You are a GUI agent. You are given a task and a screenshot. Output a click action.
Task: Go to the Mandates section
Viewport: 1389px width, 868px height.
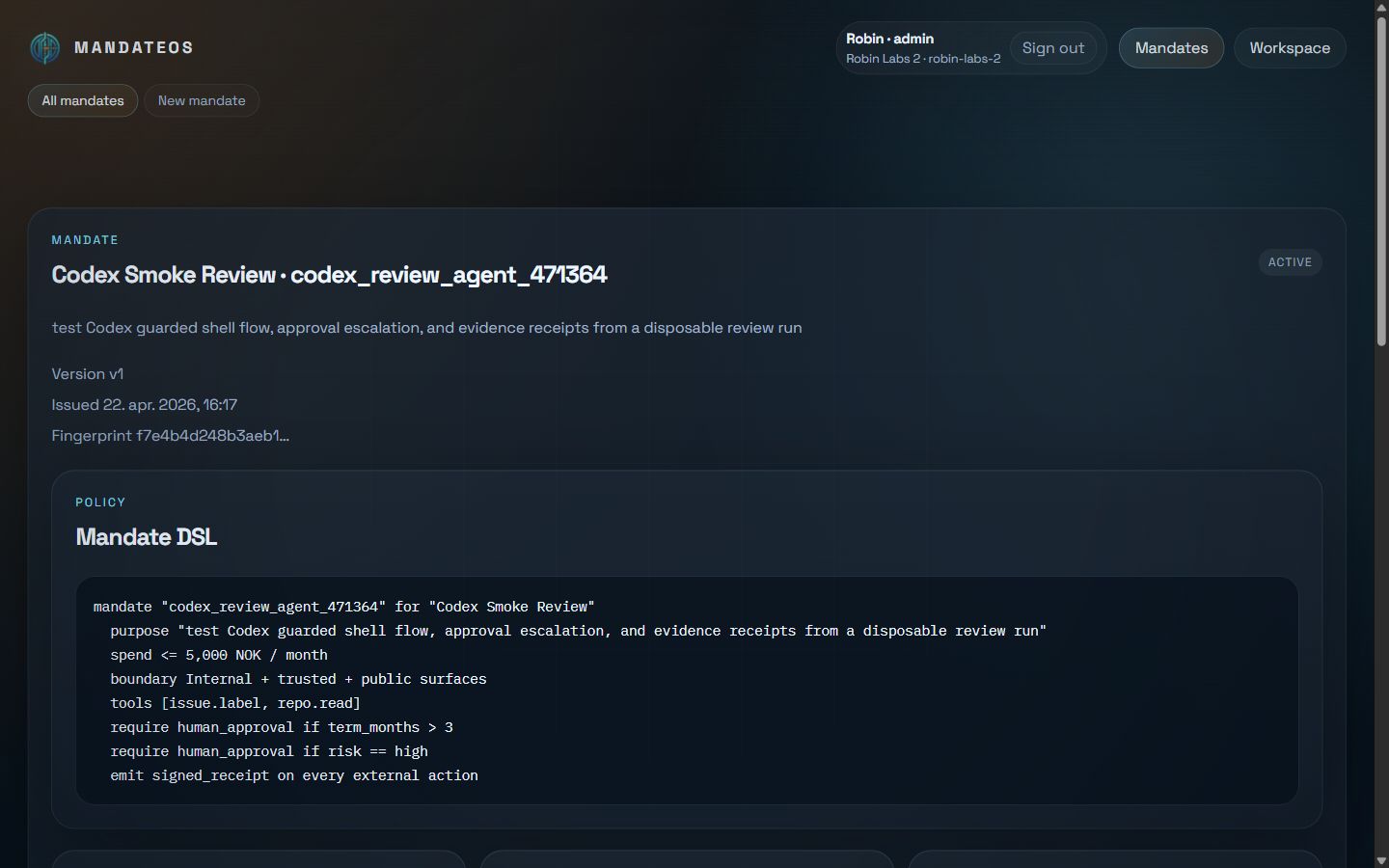point(1171,48)
